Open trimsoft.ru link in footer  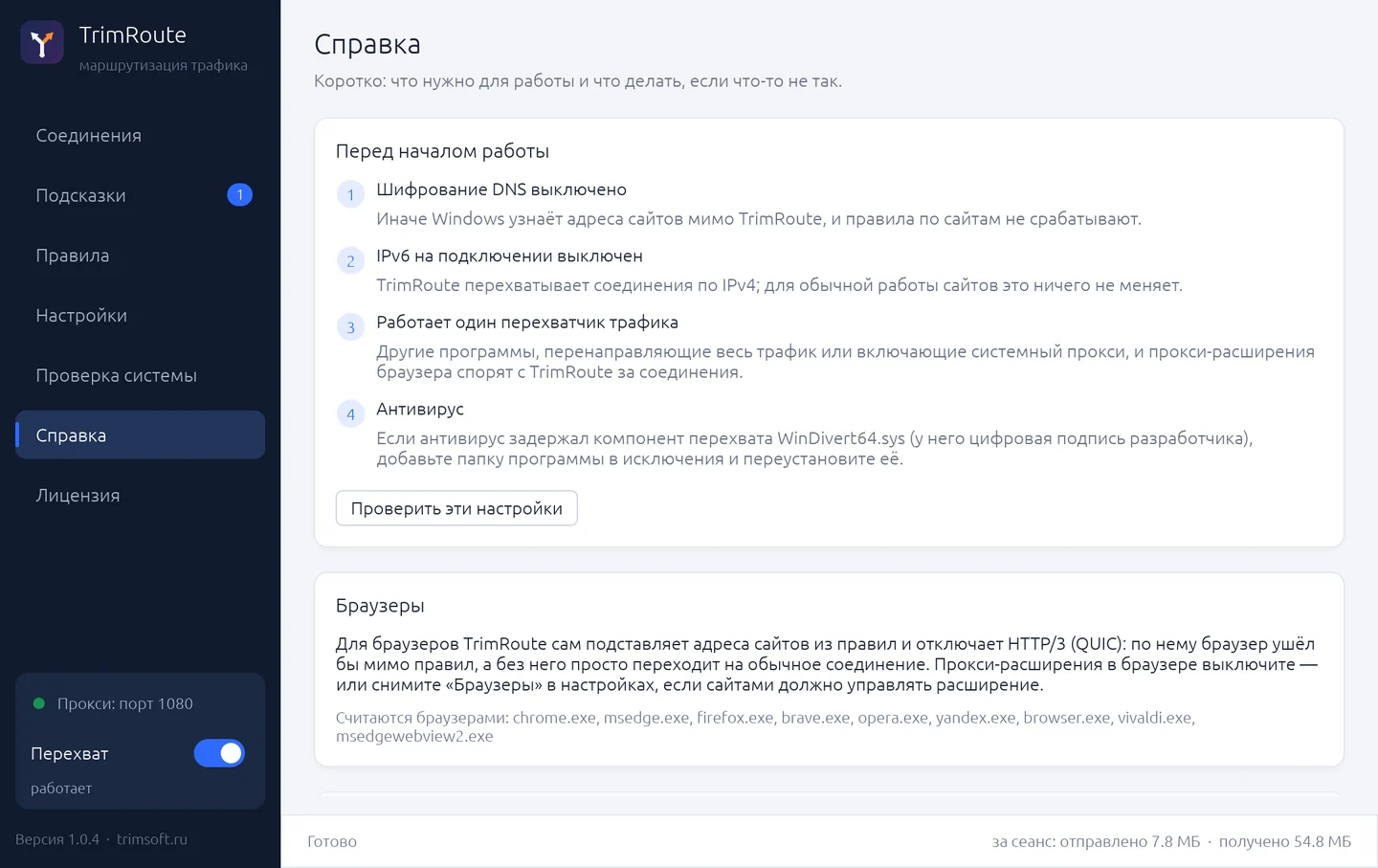(x=152, y=839)
